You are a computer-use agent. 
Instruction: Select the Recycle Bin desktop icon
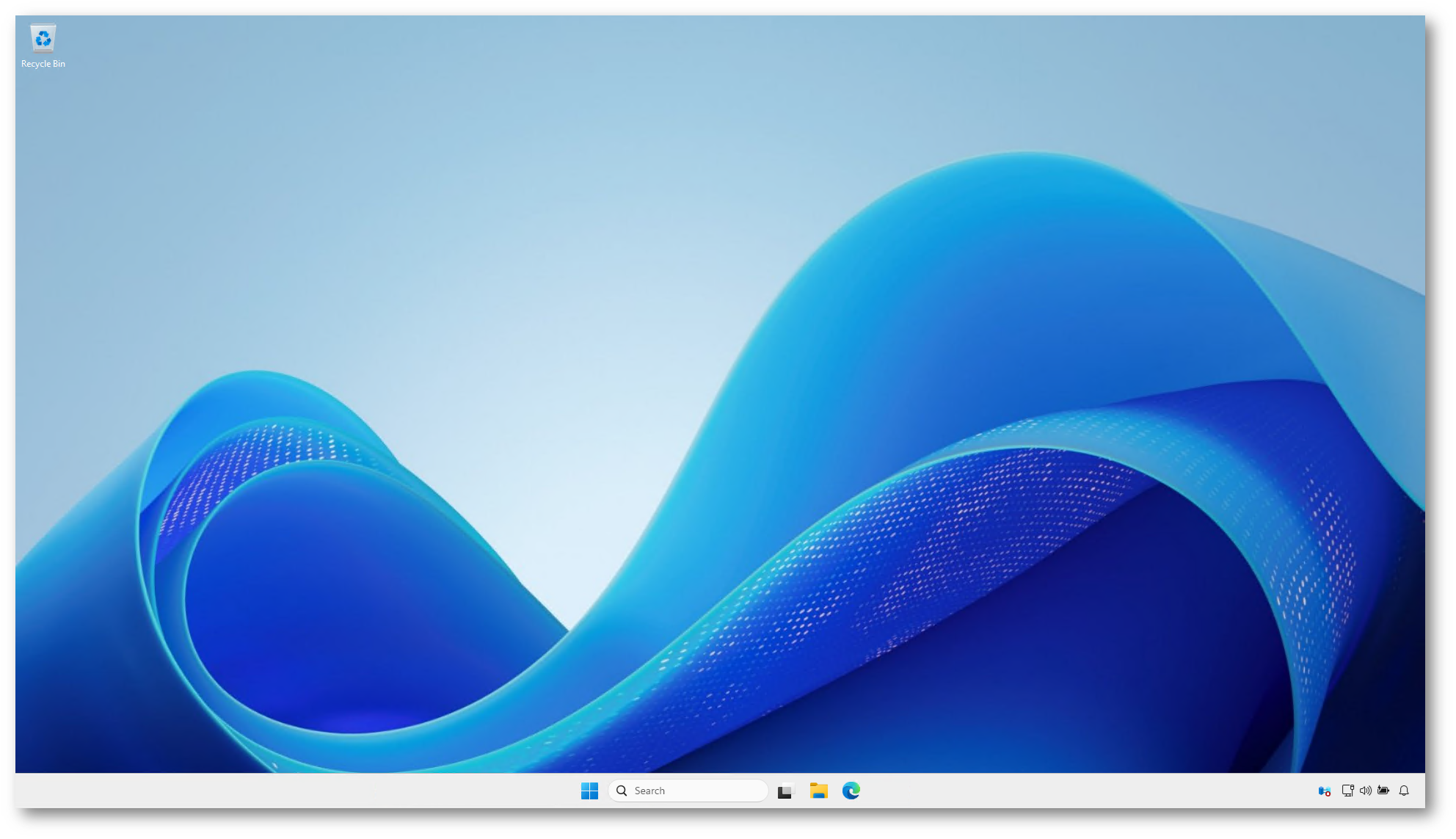pyautogui.click(x=43, y=38)
